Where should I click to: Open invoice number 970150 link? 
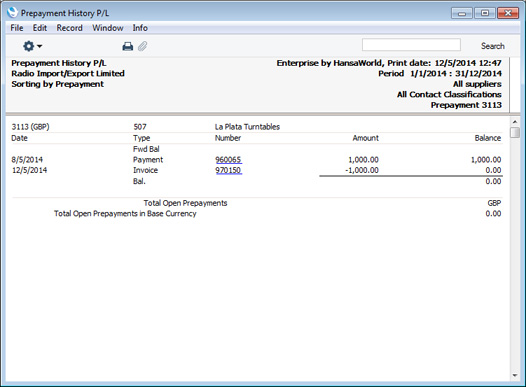tap(228, 170)
